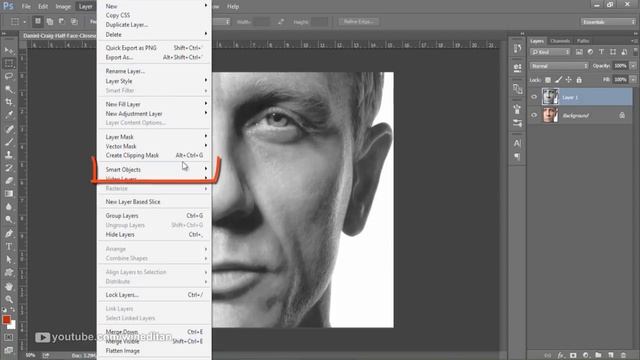Toggle adjustment layer filter icon

590,52
